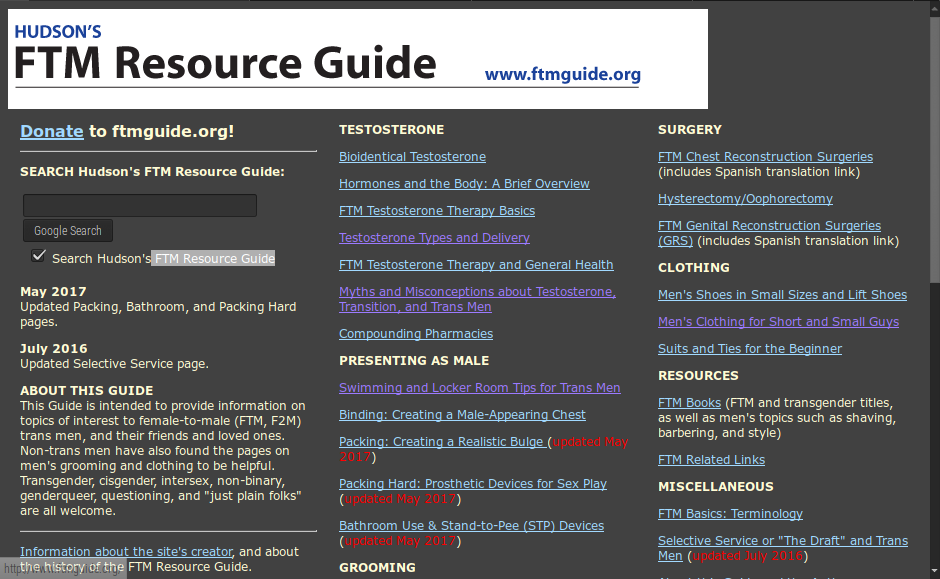Click the PRESENTING AS MALE heading

414,360
